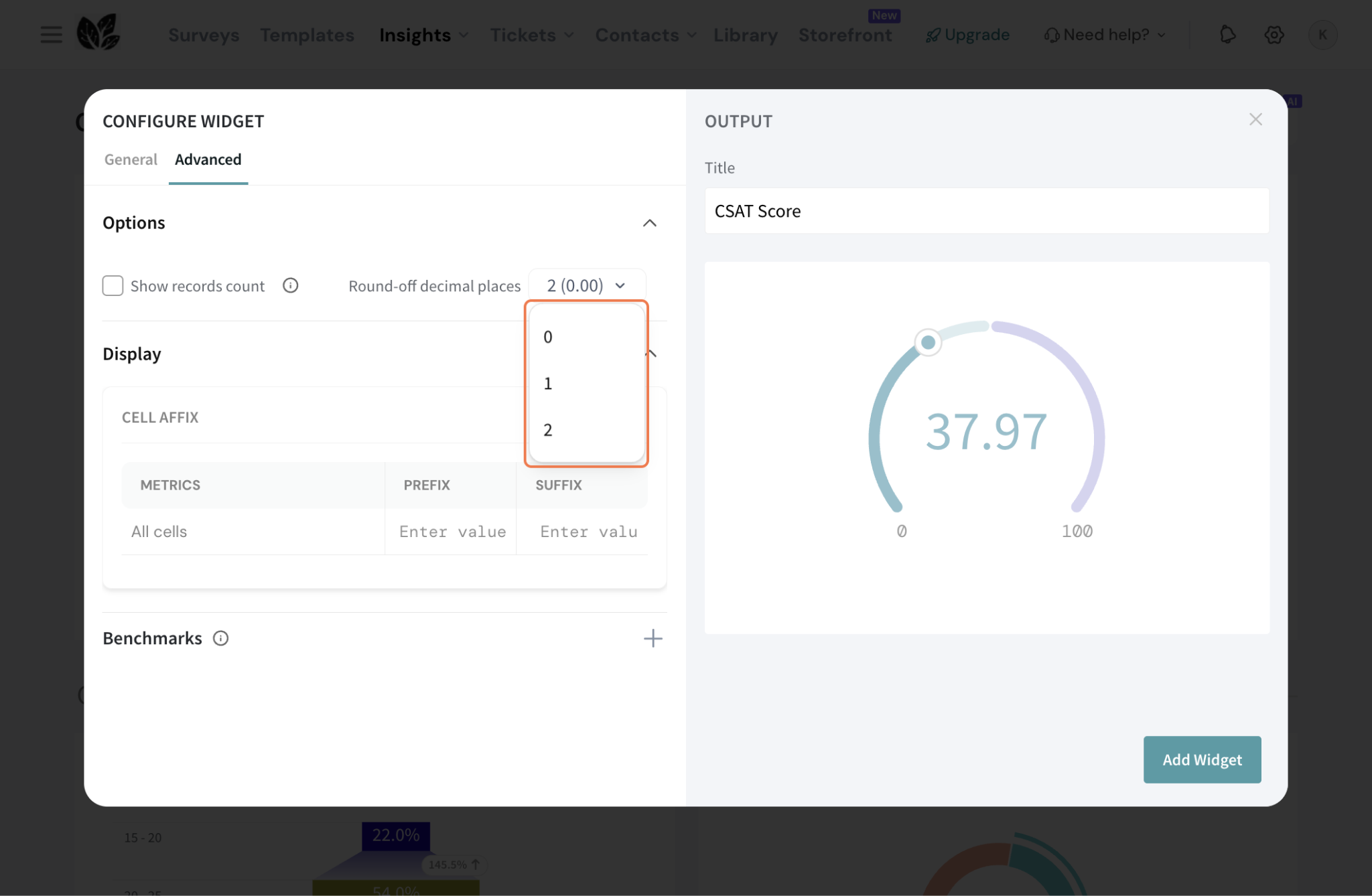1372x896 pixels.
Task: Enable Show records count checkbox
Action: point(113,286)
